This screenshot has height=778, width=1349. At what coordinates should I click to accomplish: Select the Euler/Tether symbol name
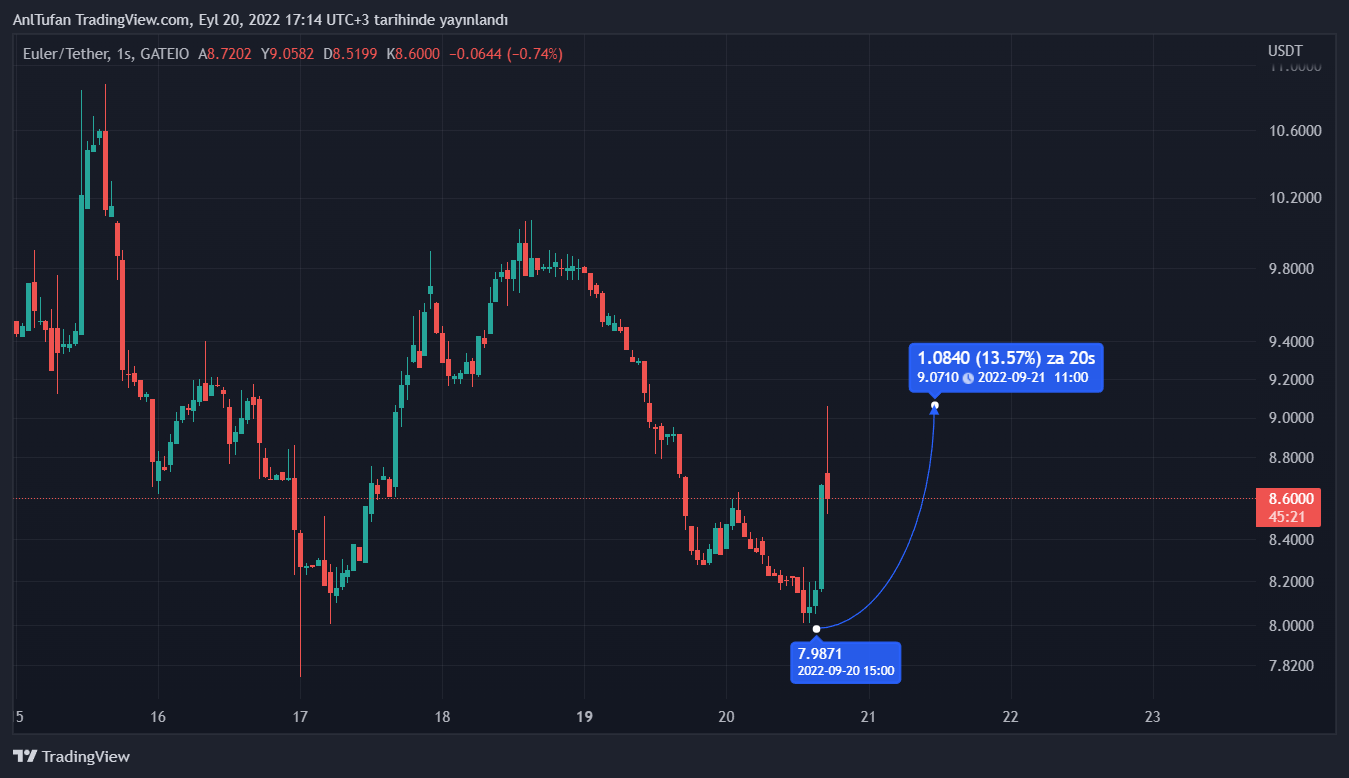coord(65,54)
